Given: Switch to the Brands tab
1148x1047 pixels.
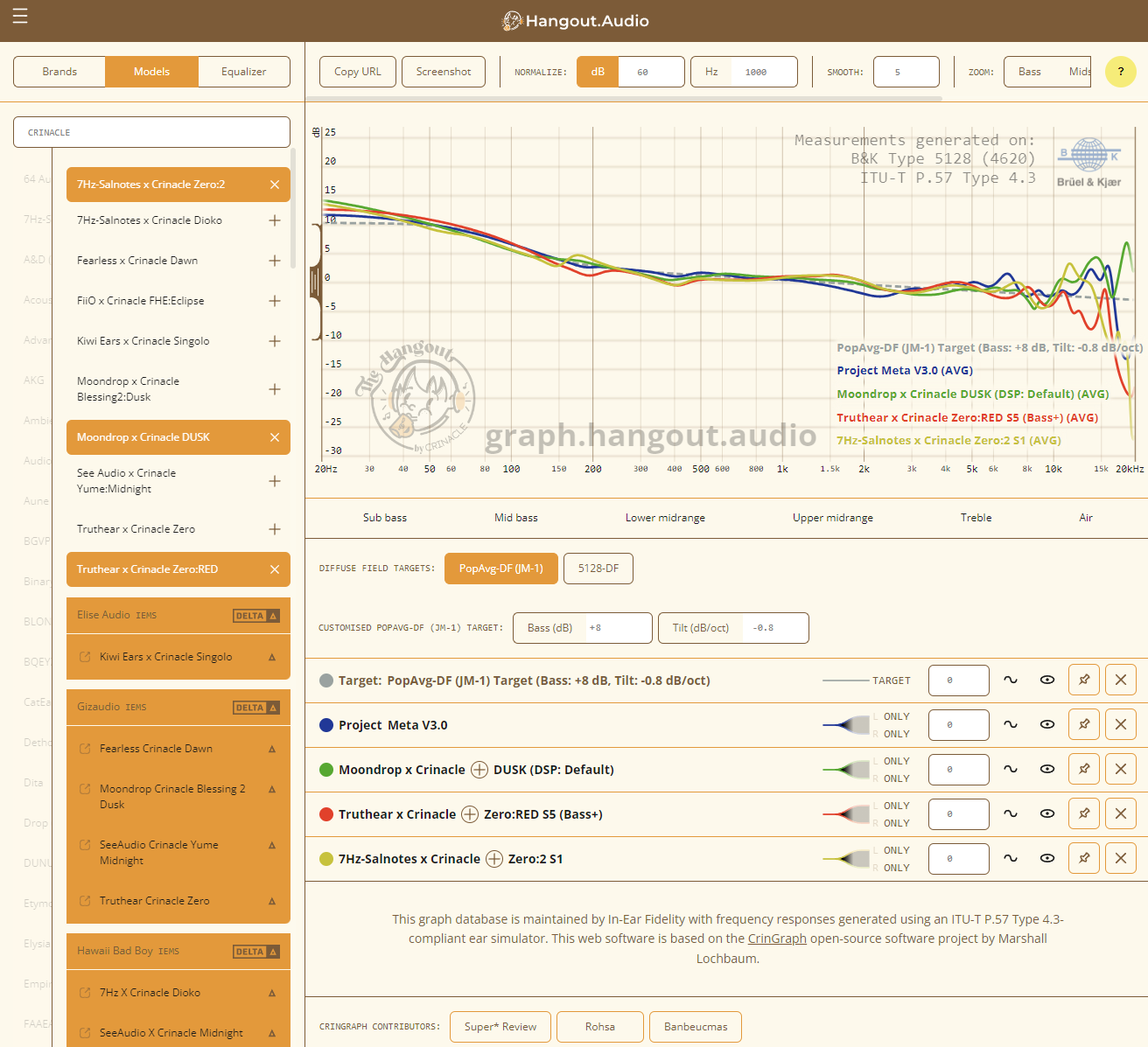Looking at the screenshot, I should (59, 72).
